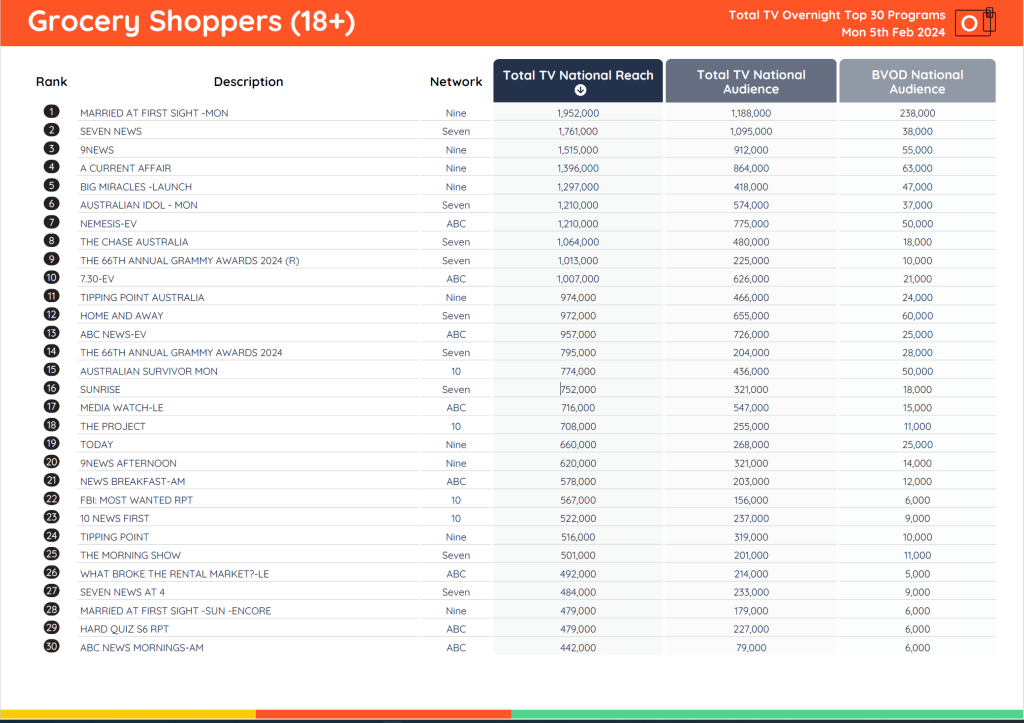Click the Grocery Shoppers (18+) title

191,22
